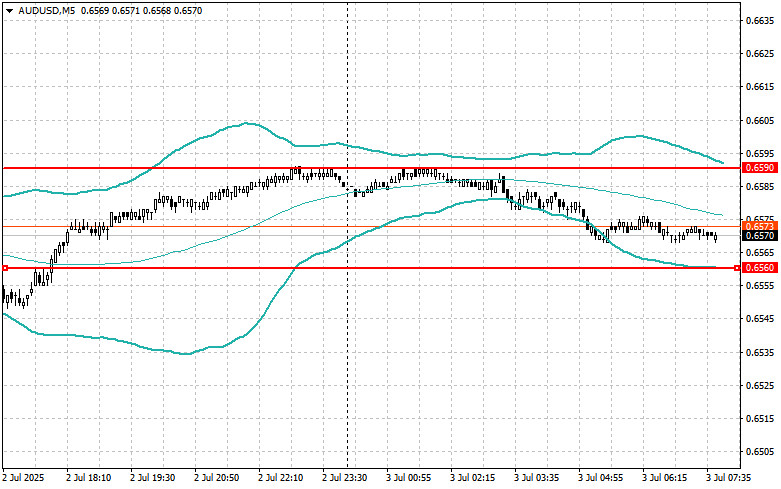Viewport: 781px width, 489px height.
Task: Click the 0.6555 price scale value
Action: pos(760,286)
